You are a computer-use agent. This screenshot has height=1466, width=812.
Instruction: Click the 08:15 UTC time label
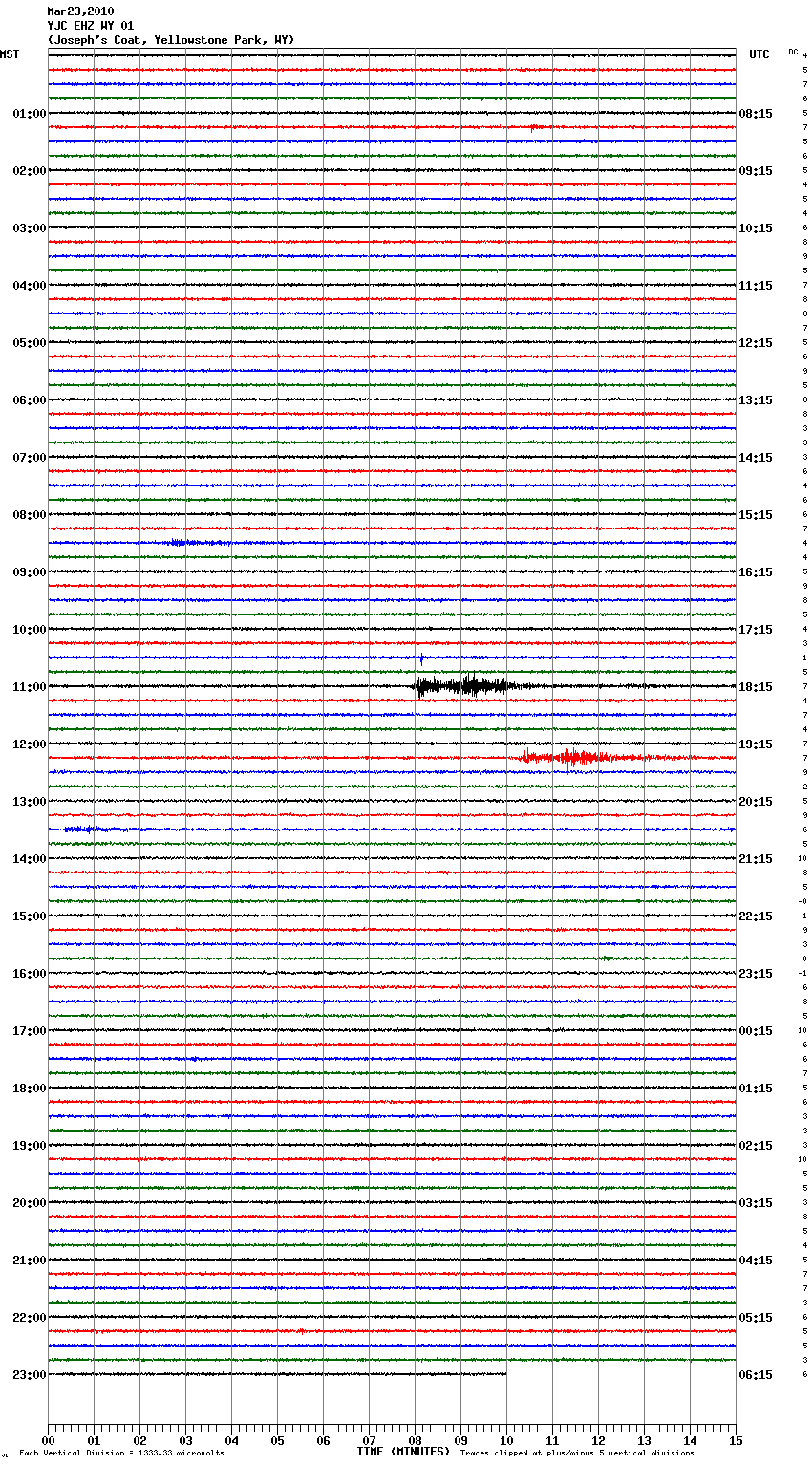(x=756, y=114)
